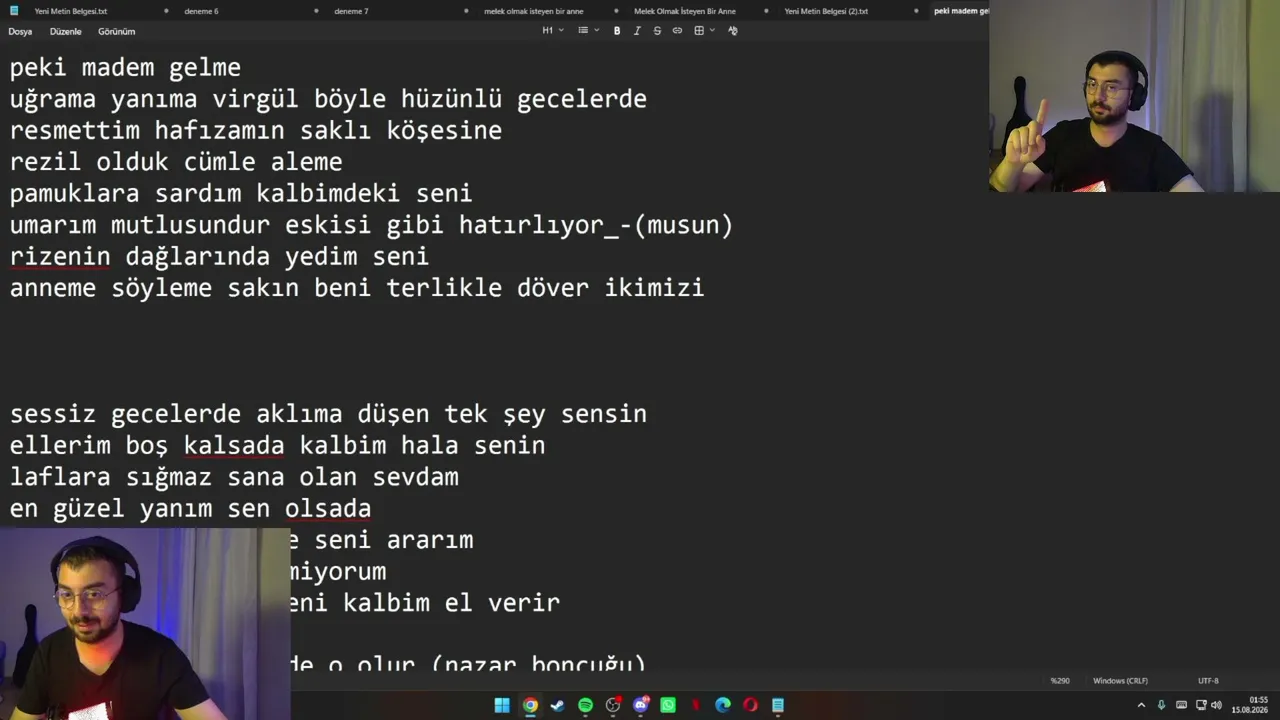Click the Windows (CRLF) line ending indicator
1280x720 pixels.
[x=1120, y=681]
